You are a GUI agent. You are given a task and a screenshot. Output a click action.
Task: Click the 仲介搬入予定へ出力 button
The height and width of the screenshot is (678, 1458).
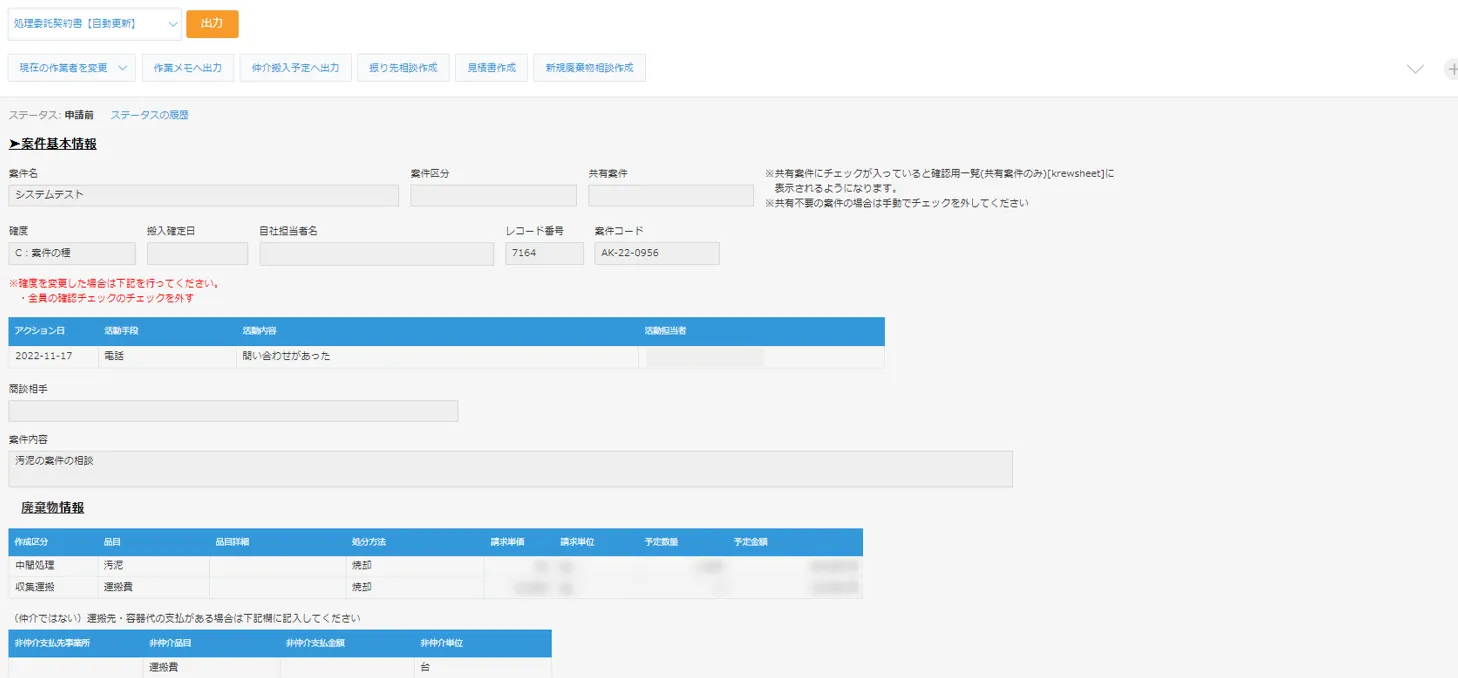[295, 68]
